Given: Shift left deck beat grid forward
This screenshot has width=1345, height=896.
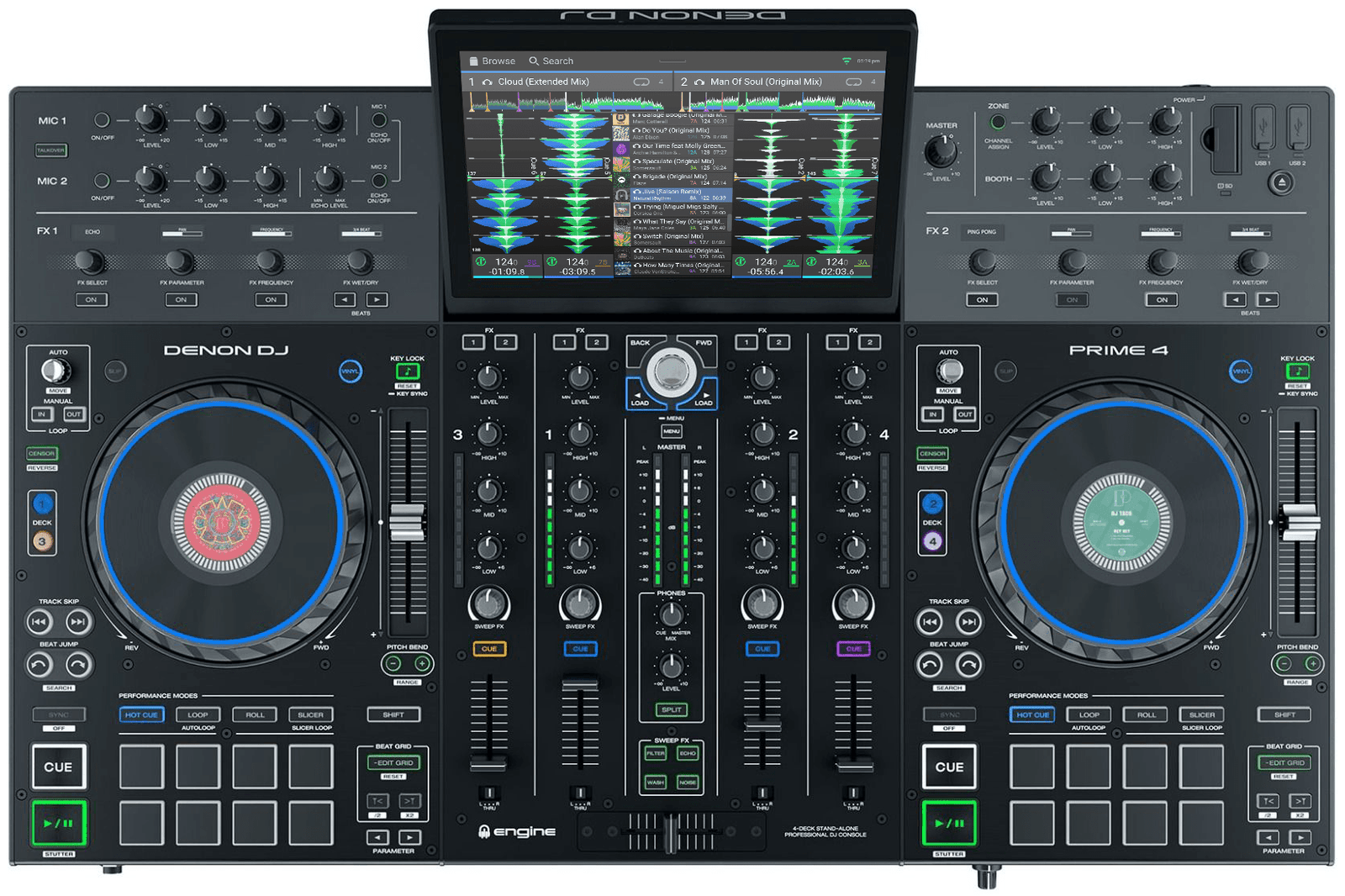Looking at the screenshot, I should (409, 801).
